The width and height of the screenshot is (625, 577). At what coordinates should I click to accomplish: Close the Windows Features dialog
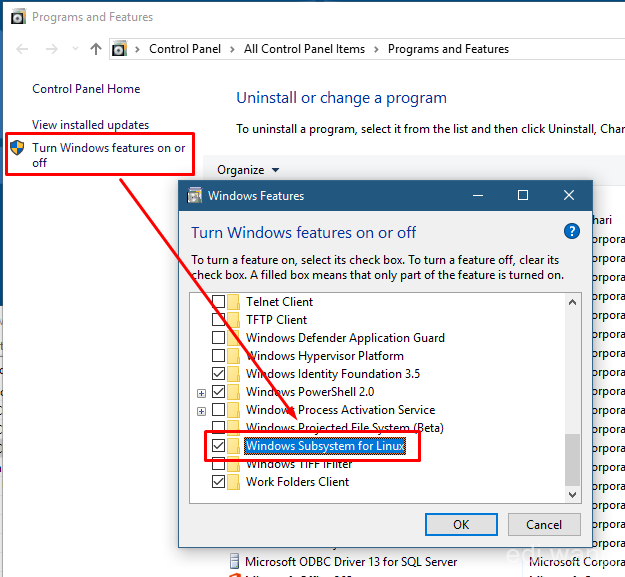[569, 195]
